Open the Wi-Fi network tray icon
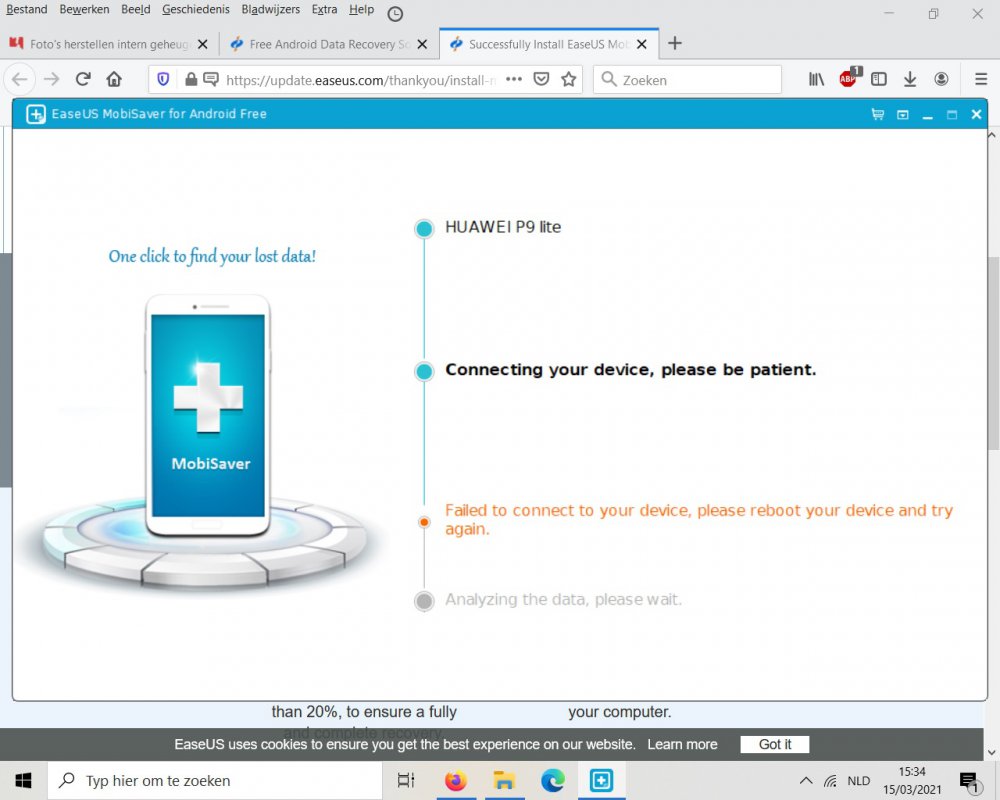Viewport: 1000px width, 800px height. 830,781
